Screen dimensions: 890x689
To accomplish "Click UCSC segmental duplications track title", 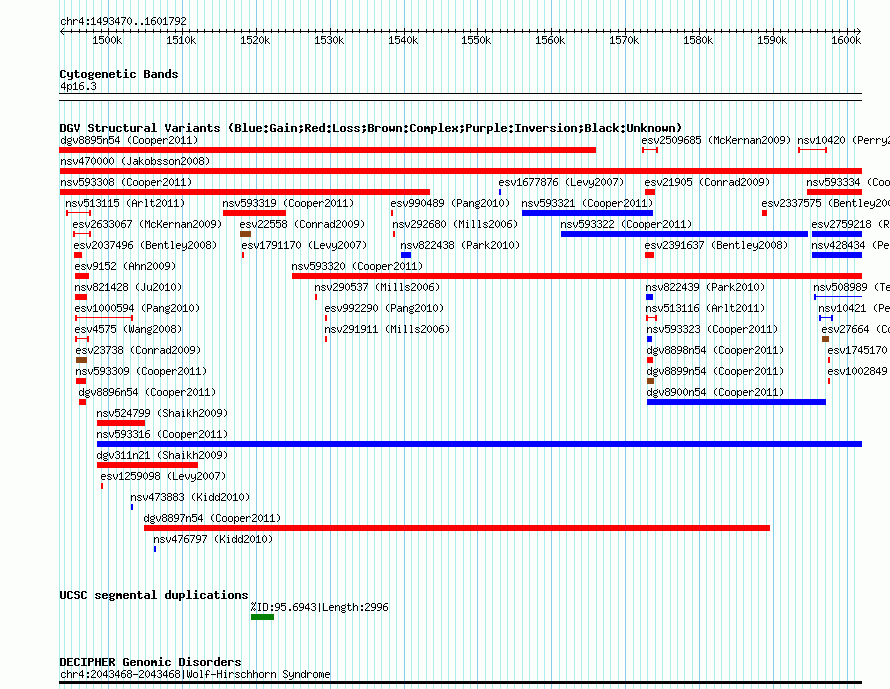I will tap(154, 595).
